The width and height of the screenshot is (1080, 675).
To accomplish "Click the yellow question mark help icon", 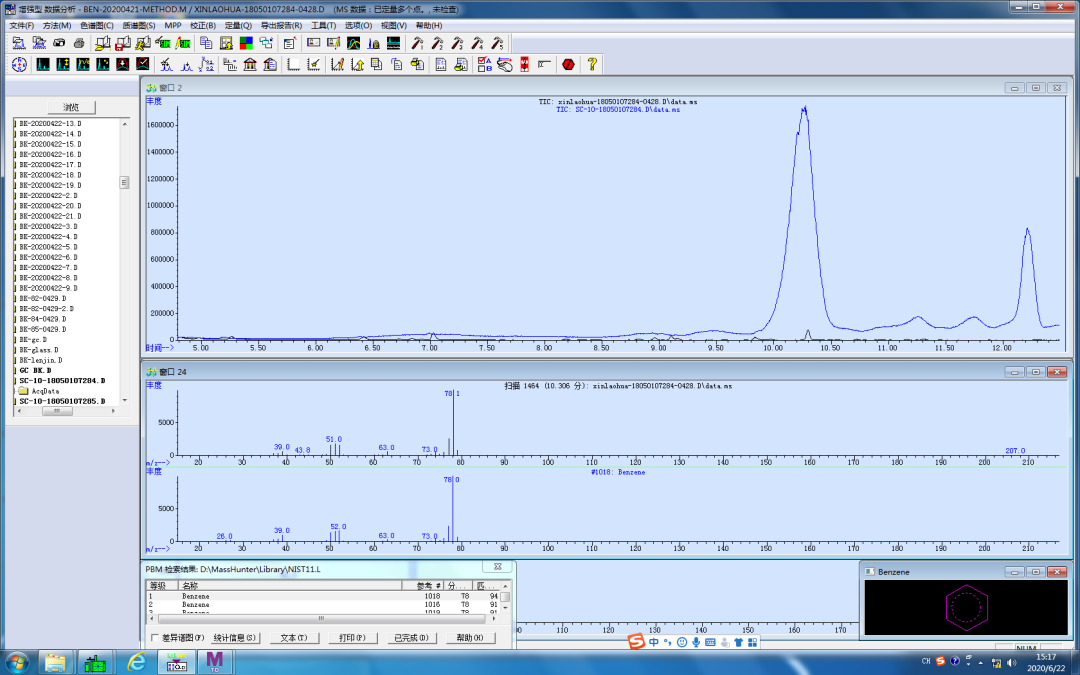I will 592,64.
